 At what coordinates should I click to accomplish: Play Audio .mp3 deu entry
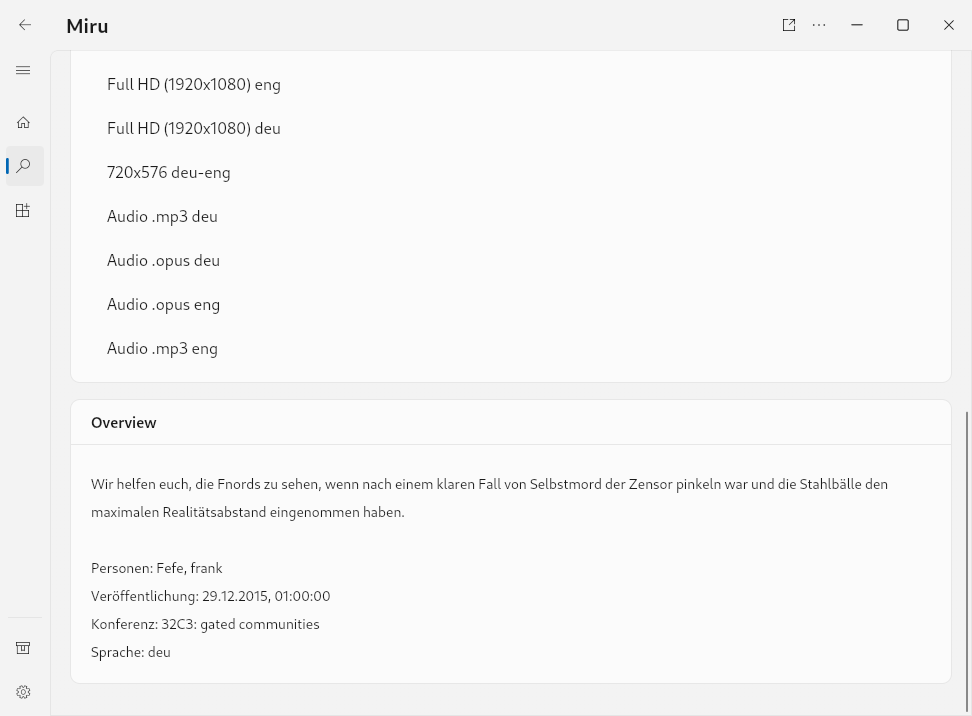[510, 216]
